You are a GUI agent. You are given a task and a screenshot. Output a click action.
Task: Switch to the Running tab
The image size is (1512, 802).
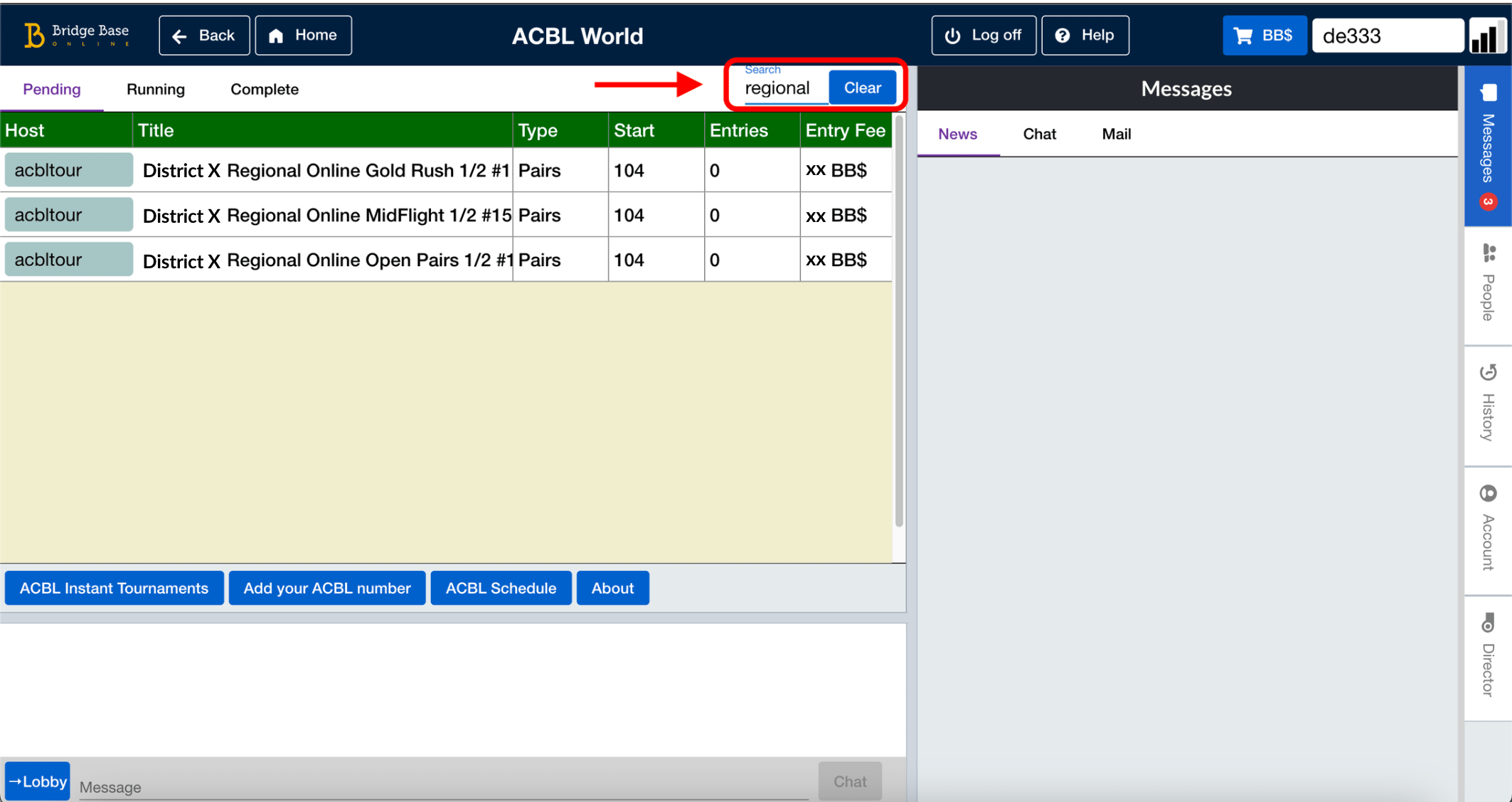[155, 89]
